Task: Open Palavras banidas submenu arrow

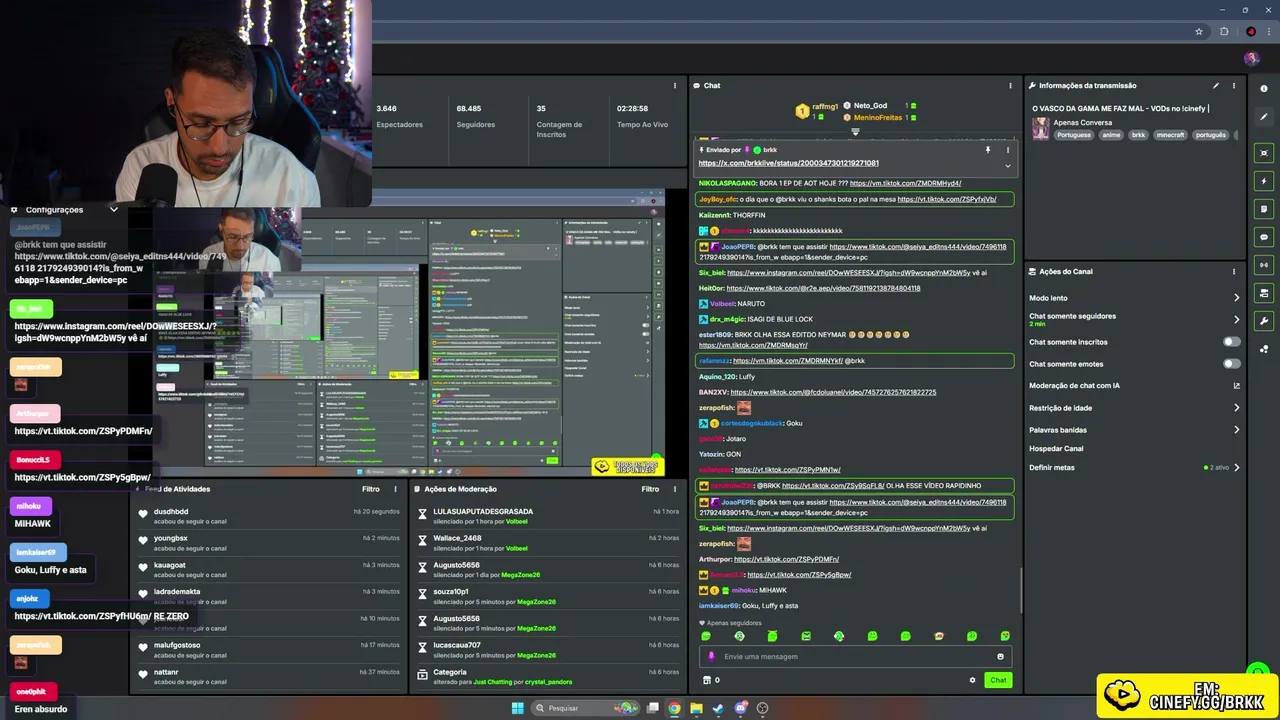Action: pyautogui.click(x=1236, y=430)
